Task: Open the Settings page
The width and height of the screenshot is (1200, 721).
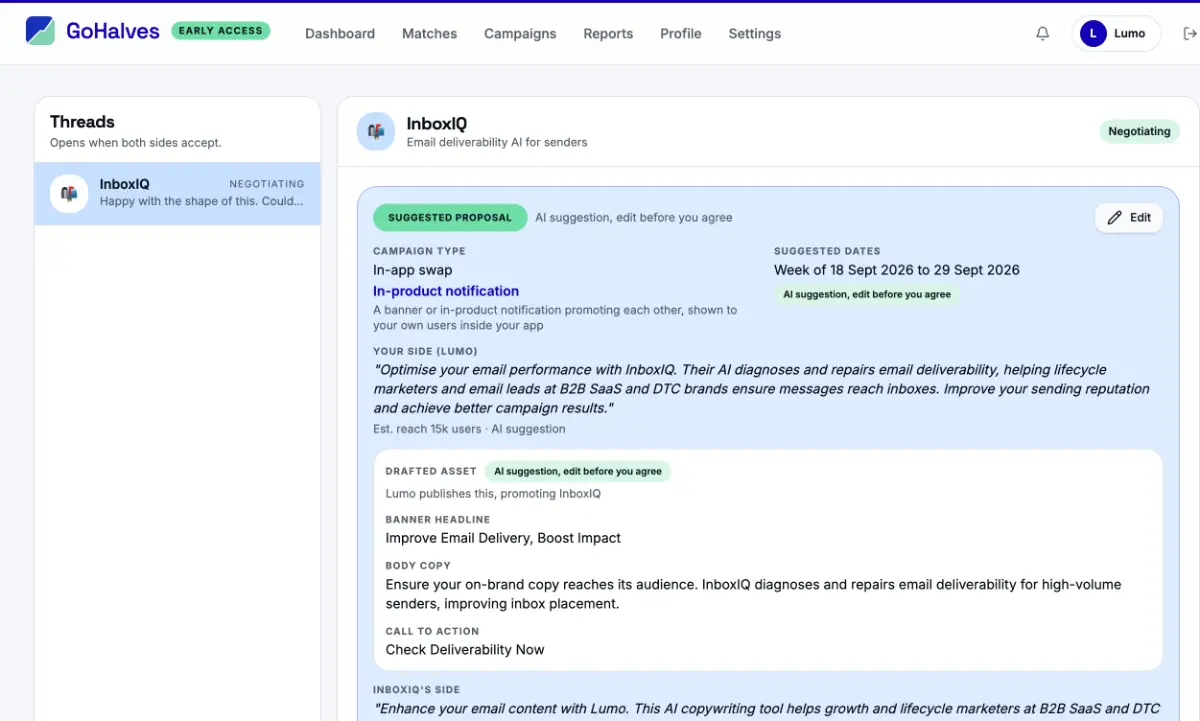Action: 754,33
